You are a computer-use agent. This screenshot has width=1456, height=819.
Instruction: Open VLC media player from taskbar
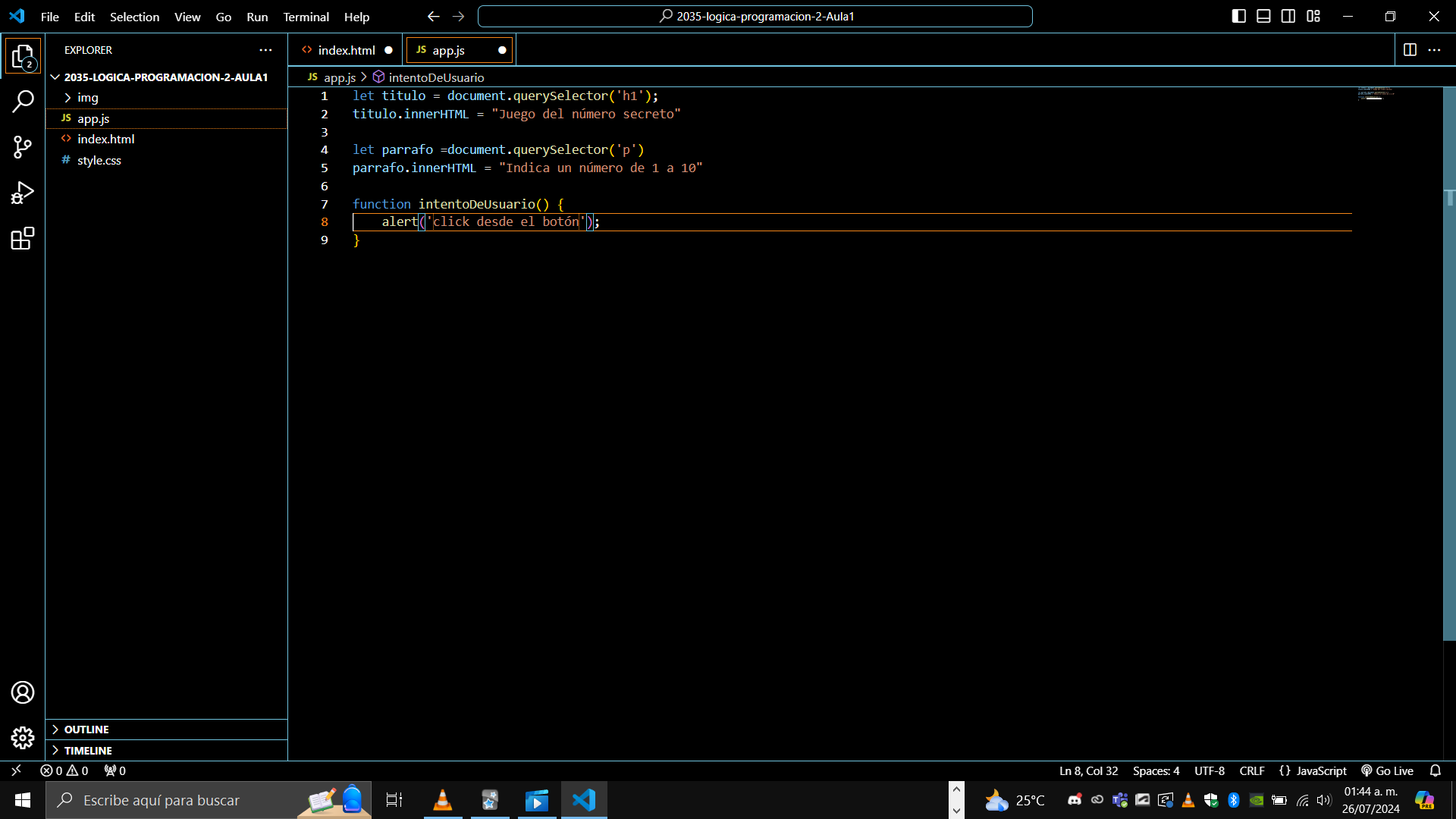(x=442, y=800)
